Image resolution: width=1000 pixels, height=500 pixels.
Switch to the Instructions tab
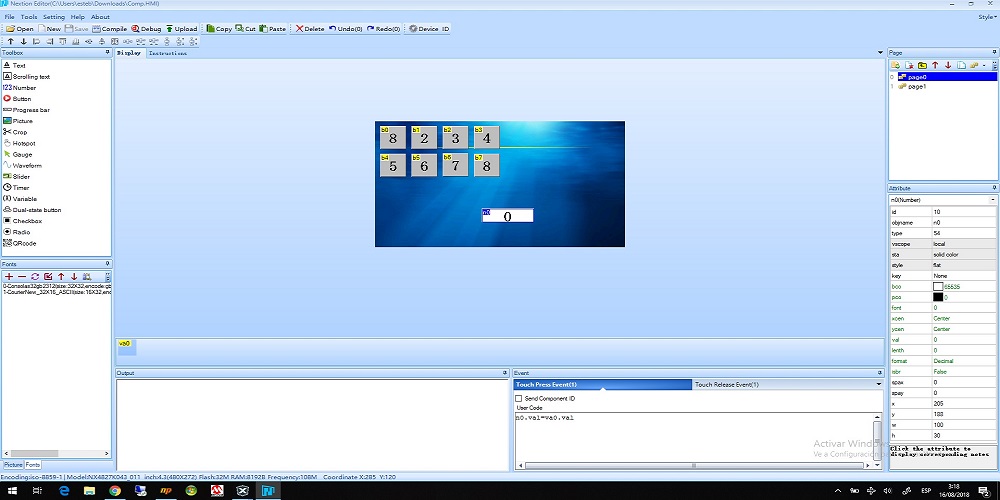click(x=168, y=54)
